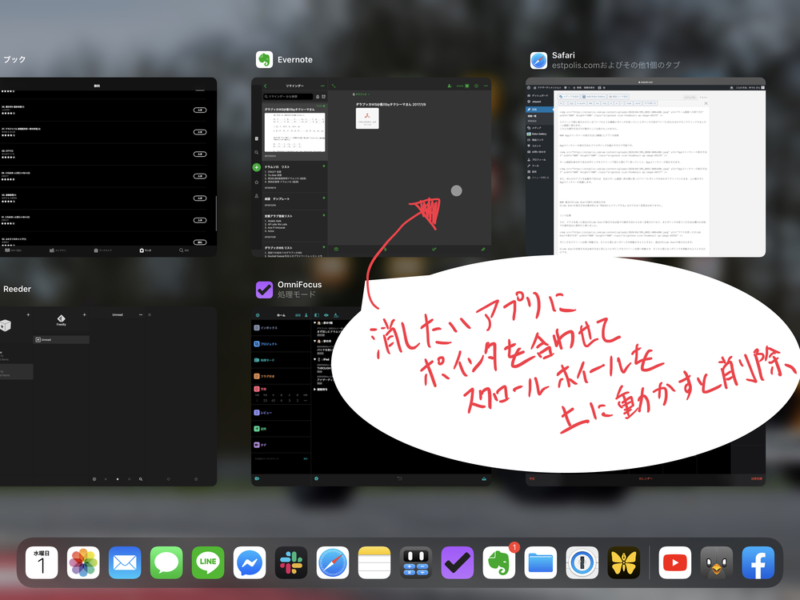Image resolution: width=800 pixels, height=600 pixels.
Task: Select プロジェクト in OmniFocus sidebar
Action: [281, 344]
